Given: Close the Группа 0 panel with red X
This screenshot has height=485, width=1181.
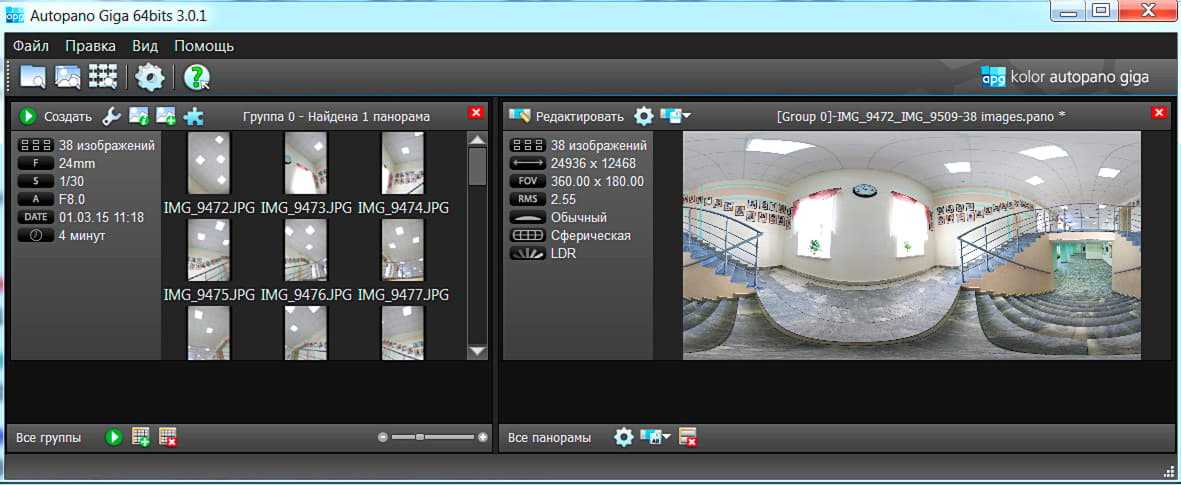Looking at the screenshot, I should tap(476, 113).
